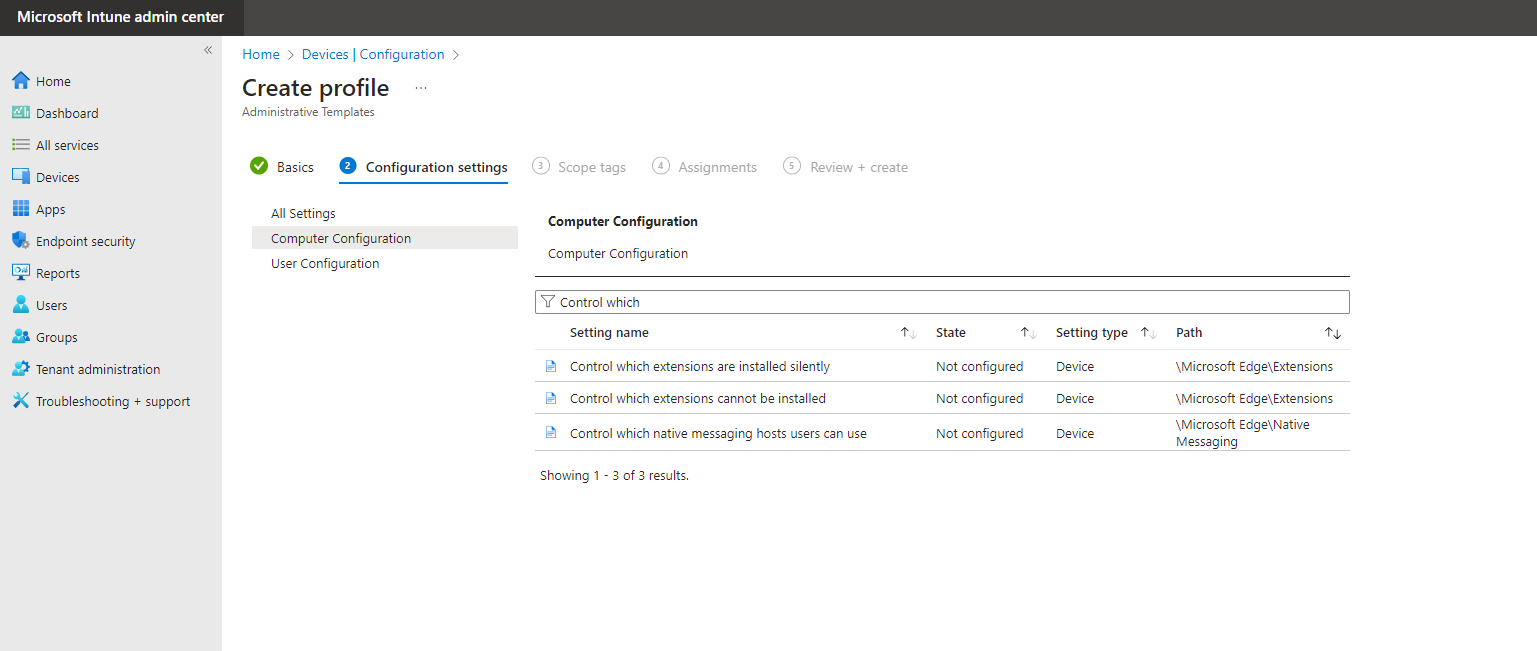Click the Reports monitor icon
Viewport: 1537px width, 651px height.
pyautogui.click(x=20, y=273)
